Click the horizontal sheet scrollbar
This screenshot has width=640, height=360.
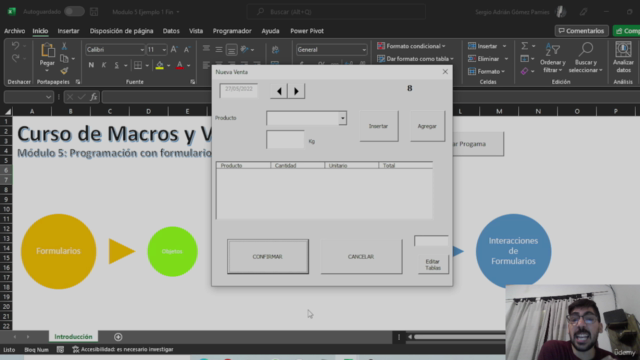coord(459,337)
